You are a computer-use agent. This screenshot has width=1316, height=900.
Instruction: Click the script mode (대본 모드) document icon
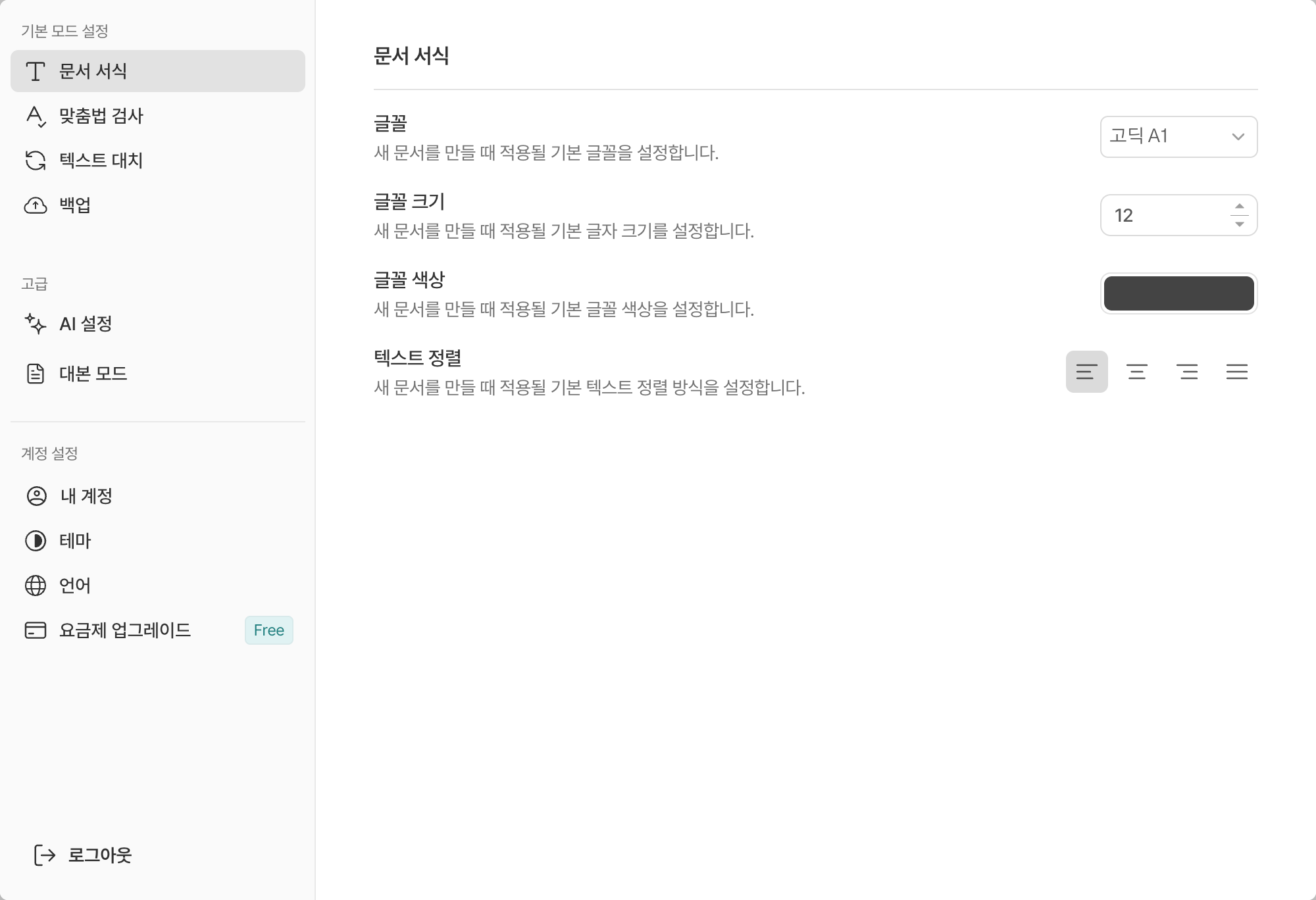(36, 374)
